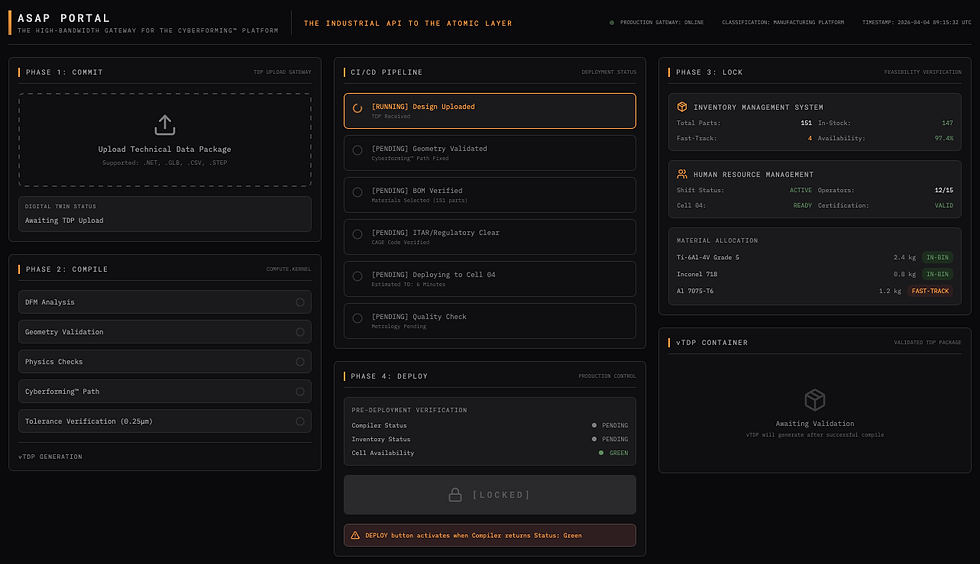Screen dimensions: 980x564
Task: Toggle the DFM Analysis status circle
Action: [x=300, y=302]
